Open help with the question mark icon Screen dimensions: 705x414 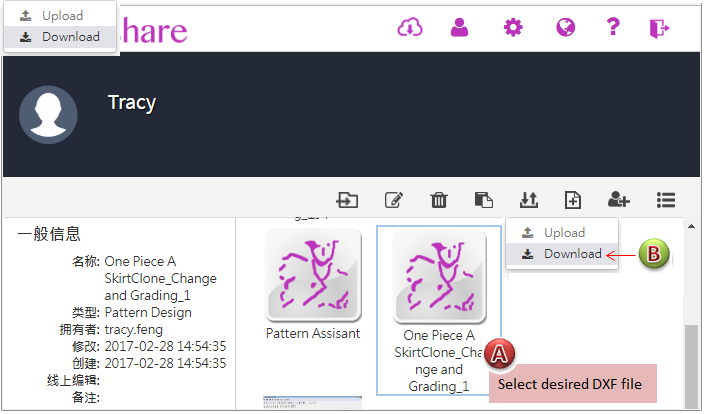point(612,27)
